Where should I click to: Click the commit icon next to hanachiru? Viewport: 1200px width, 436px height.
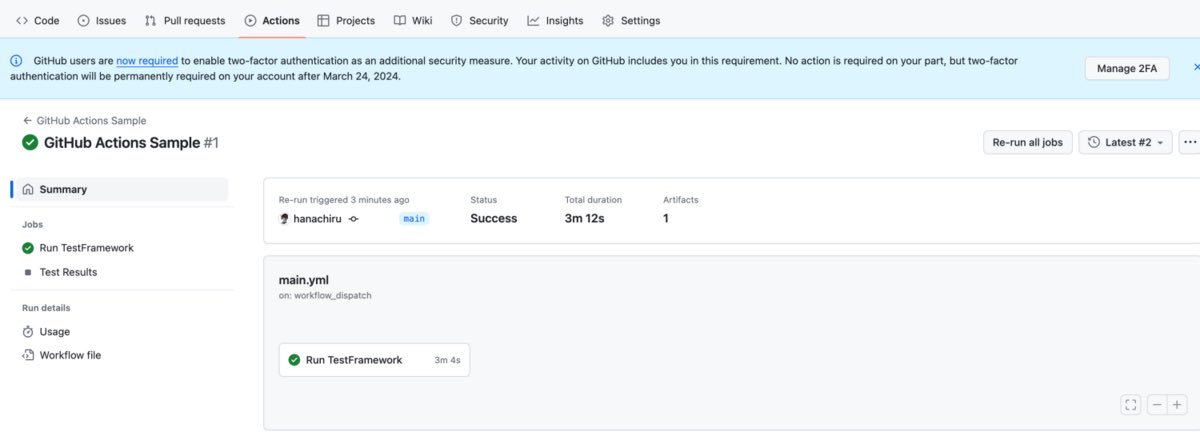point(353,218)
